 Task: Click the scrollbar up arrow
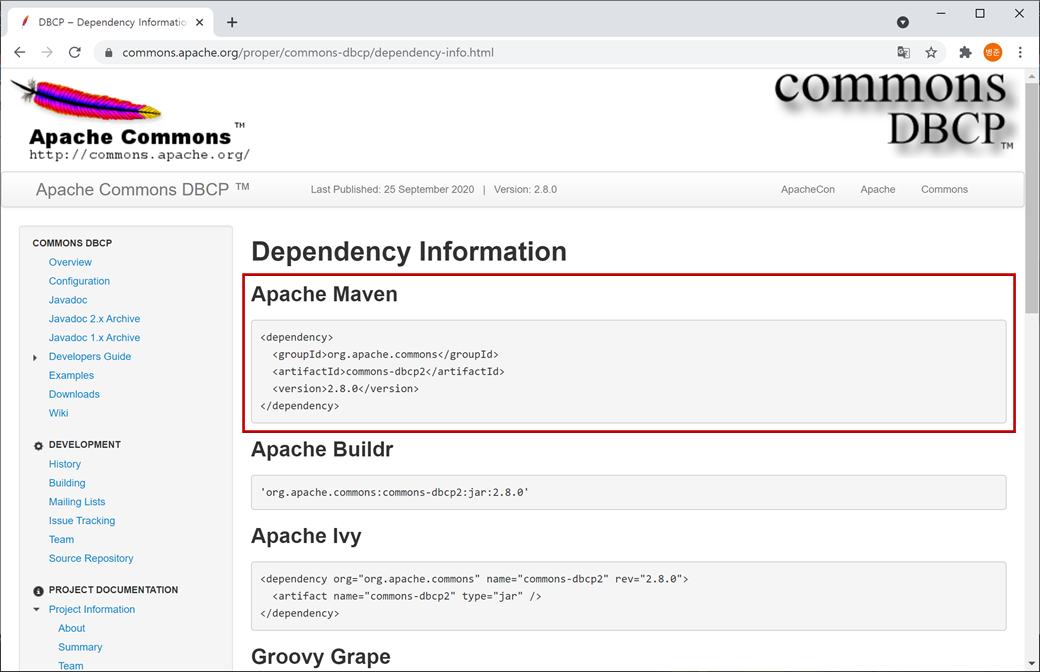coord(1031,76)
